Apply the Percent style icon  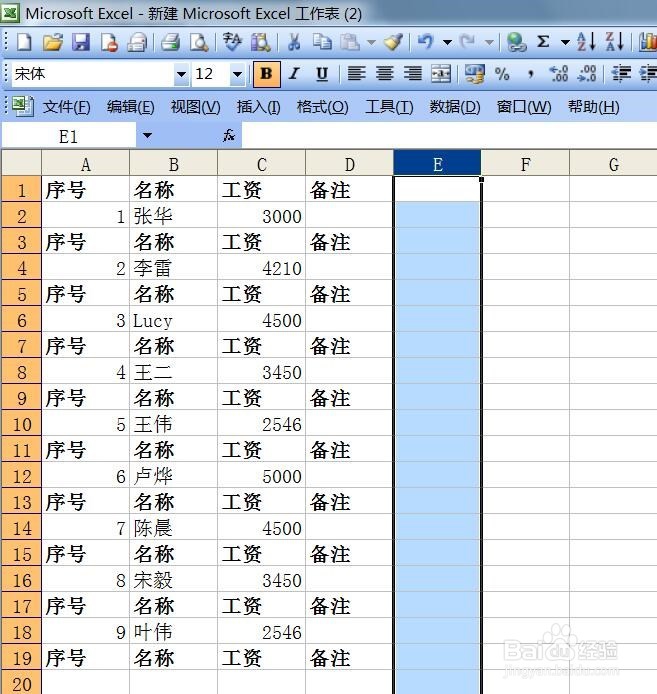502,74
